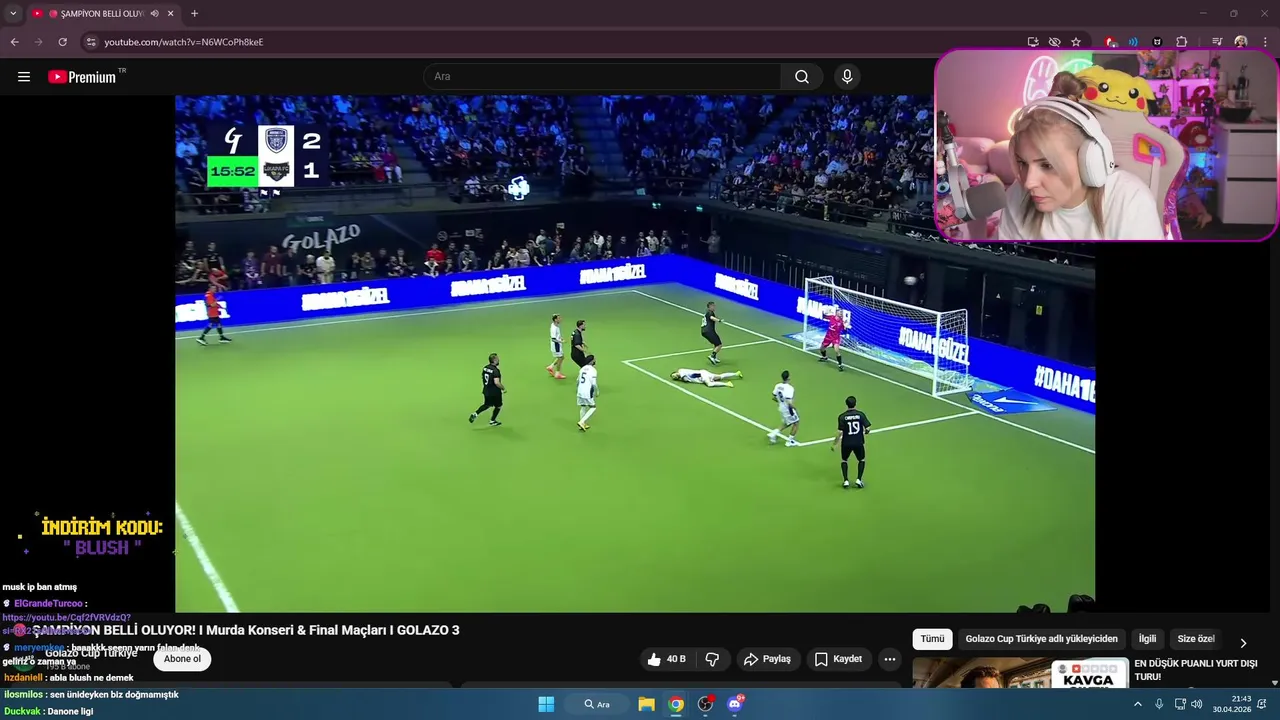Open a new browser tab
This screenshot has width=1280, height=720.
[x=194, y=13]
